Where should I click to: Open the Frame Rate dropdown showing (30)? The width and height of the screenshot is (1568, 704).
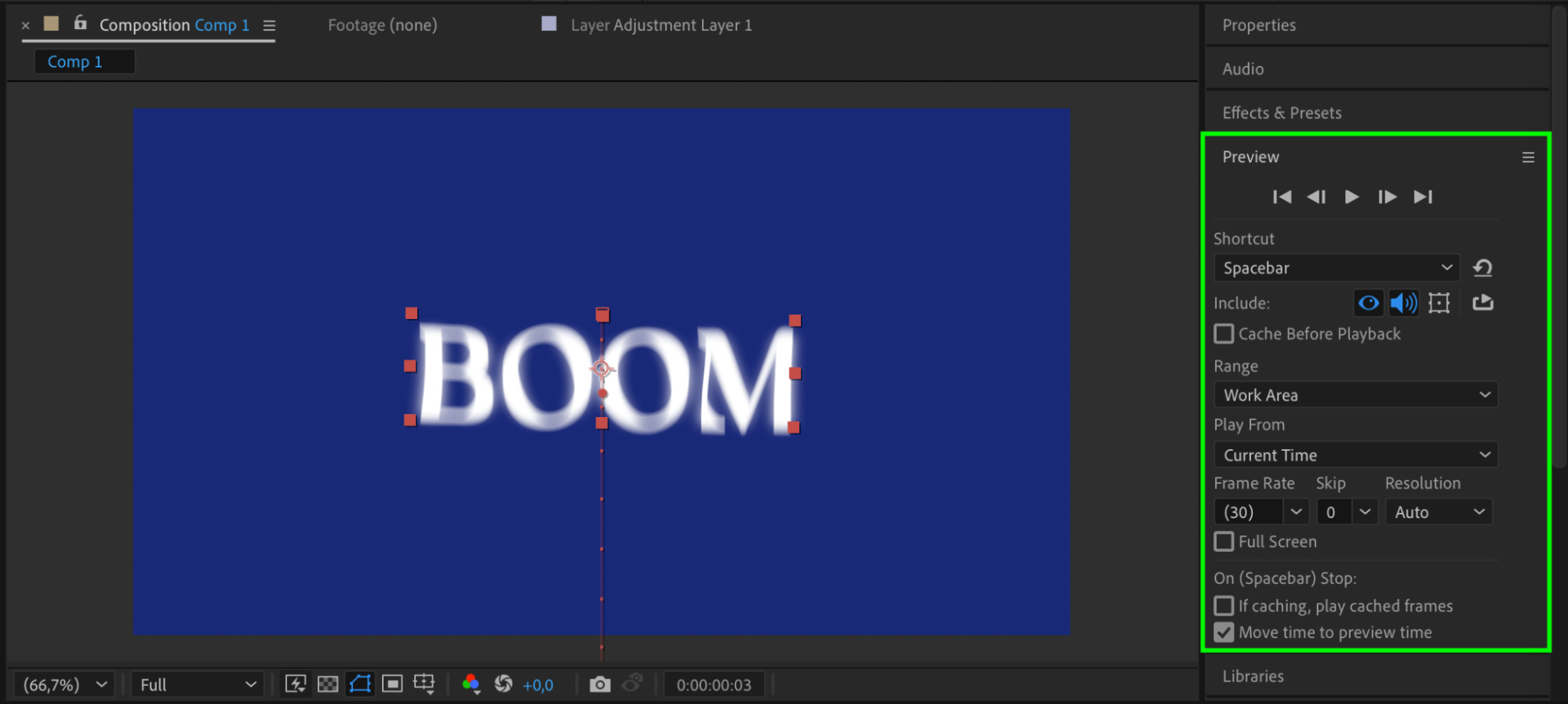tap(1261, 513)
